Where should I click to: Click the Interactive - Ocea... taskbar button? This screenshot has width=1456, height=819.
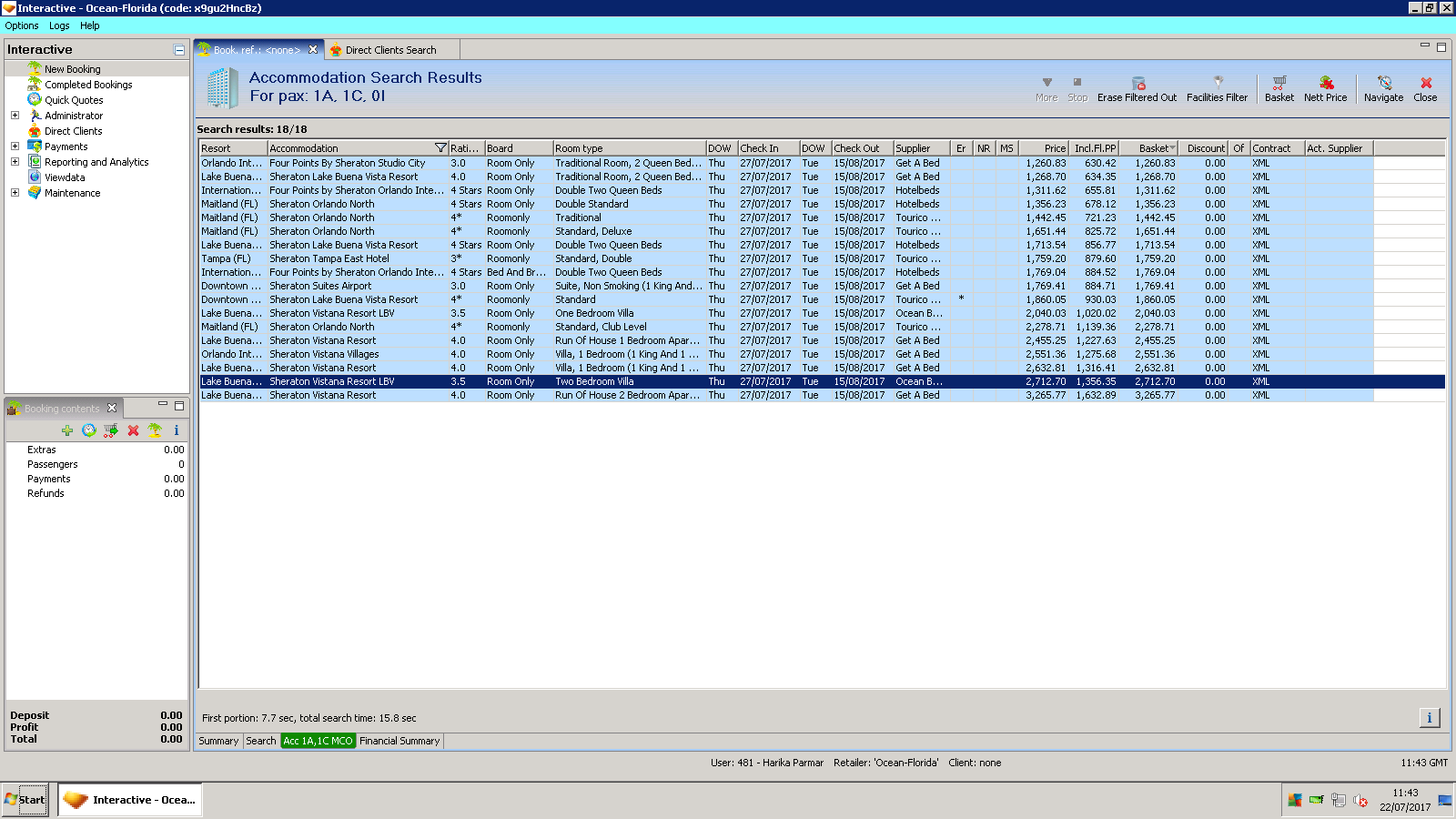click(130, 800)
